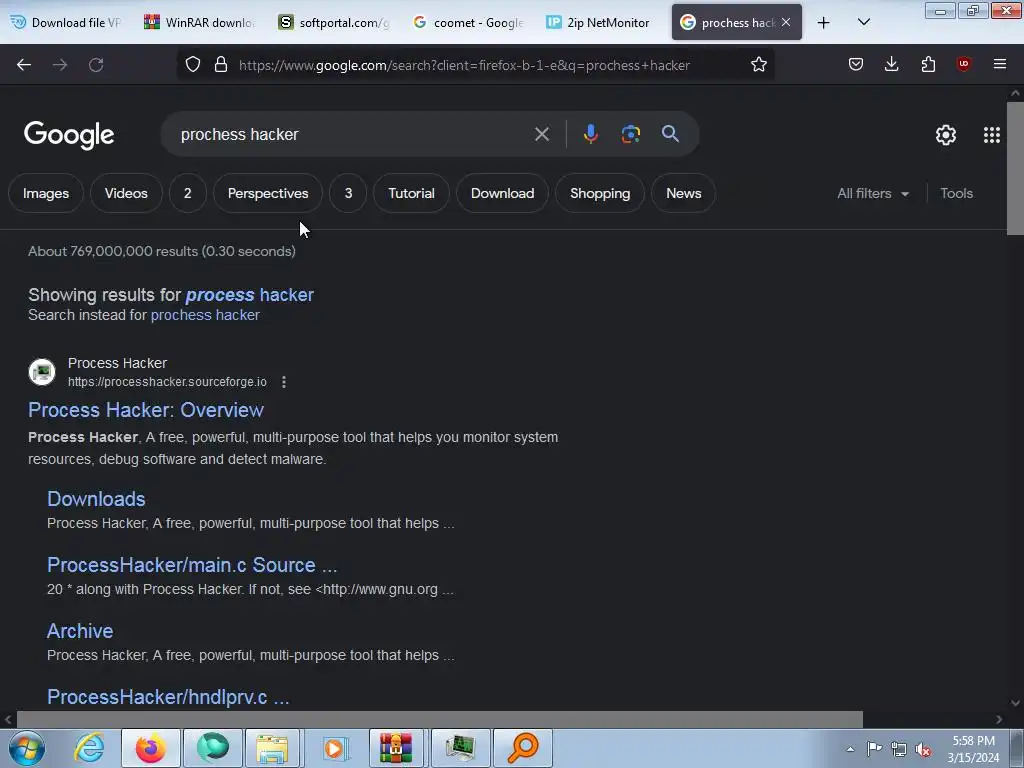Open the Google apps grid
The width and height of the screenshot is (1024, 768).
click(x=991, y=135)
